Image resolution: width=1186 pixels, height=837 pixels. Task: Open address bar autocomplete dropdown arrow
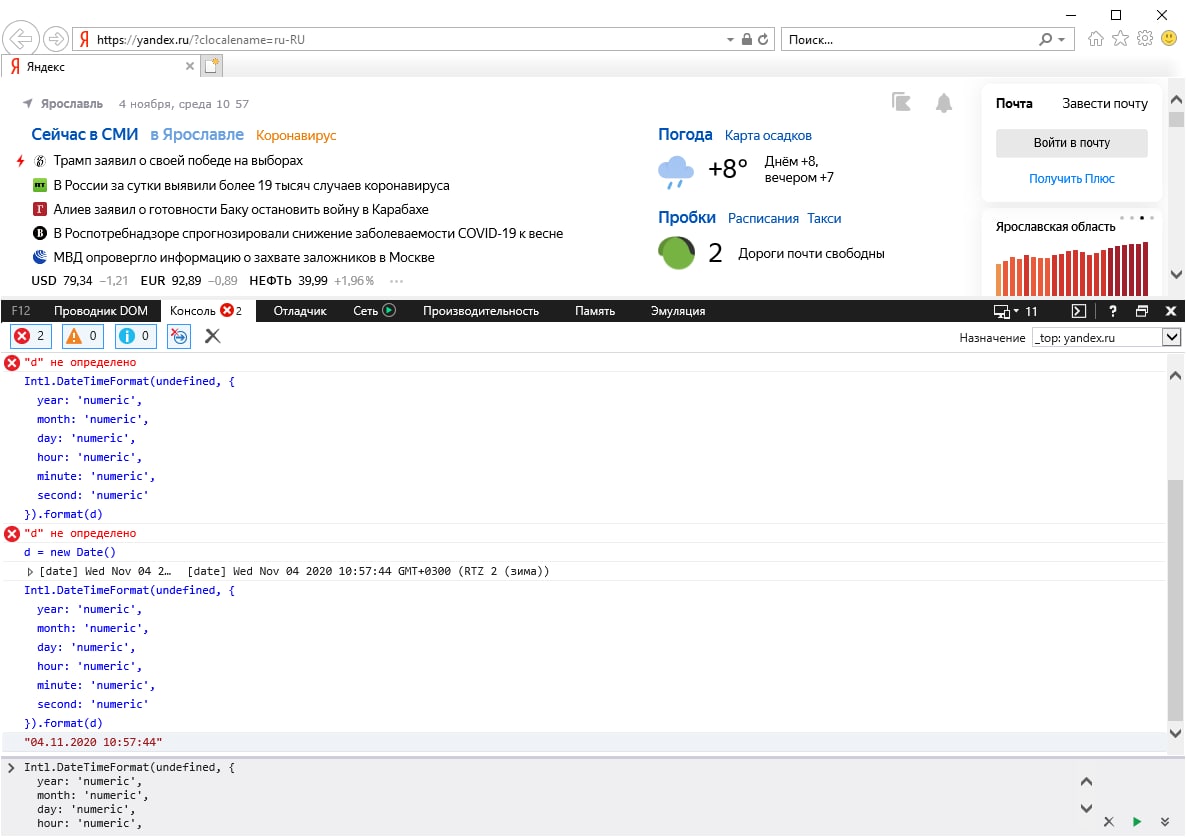pos(730,39)
